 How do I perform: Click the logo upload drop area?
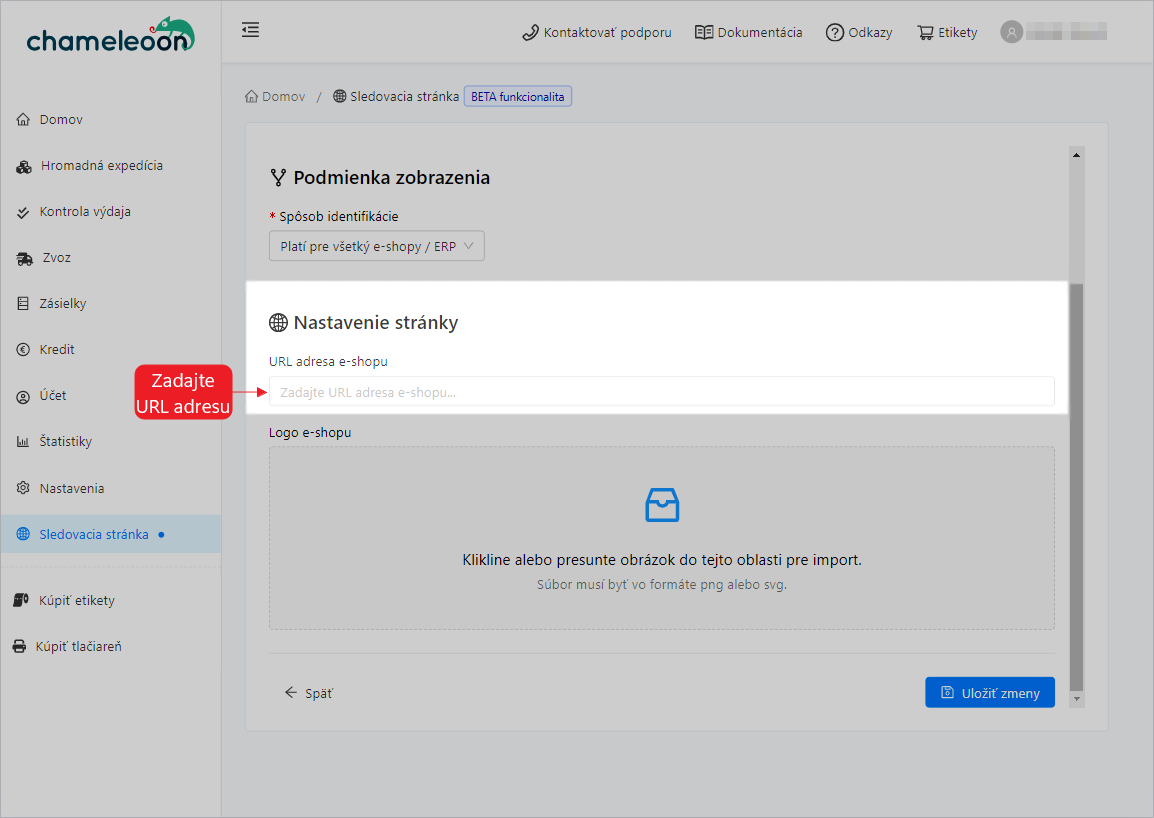point(661,537)
